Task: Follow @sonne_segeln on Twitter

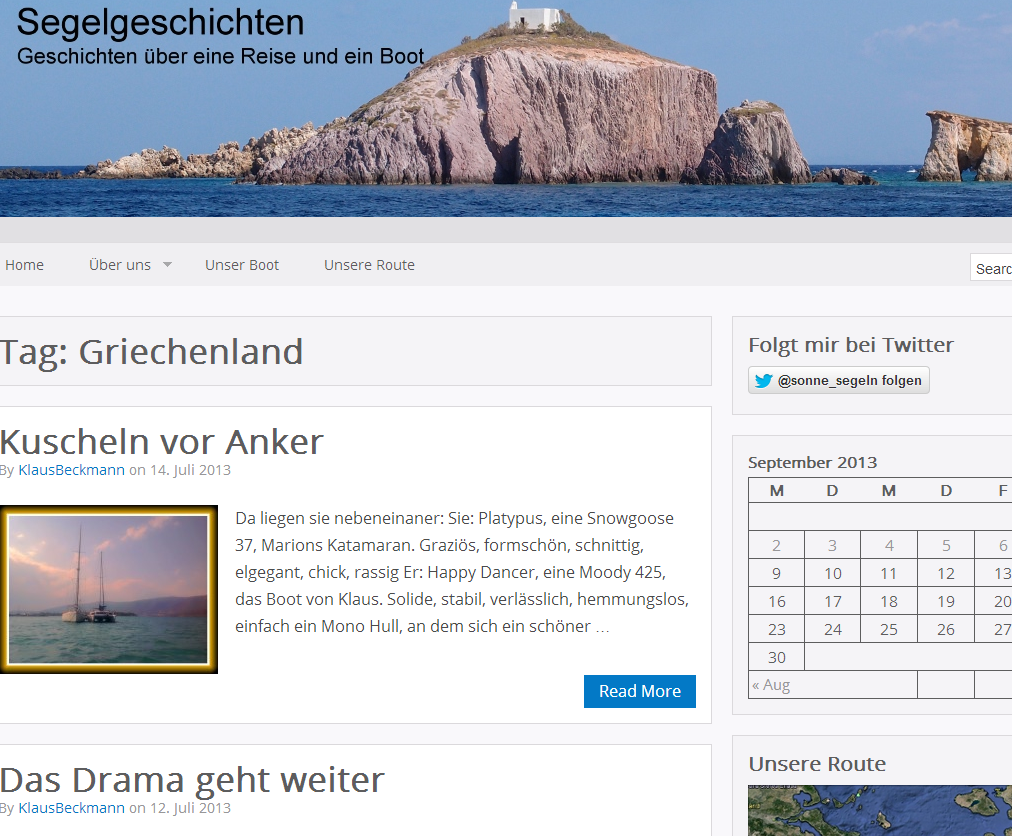Action: tap(839, 380)
